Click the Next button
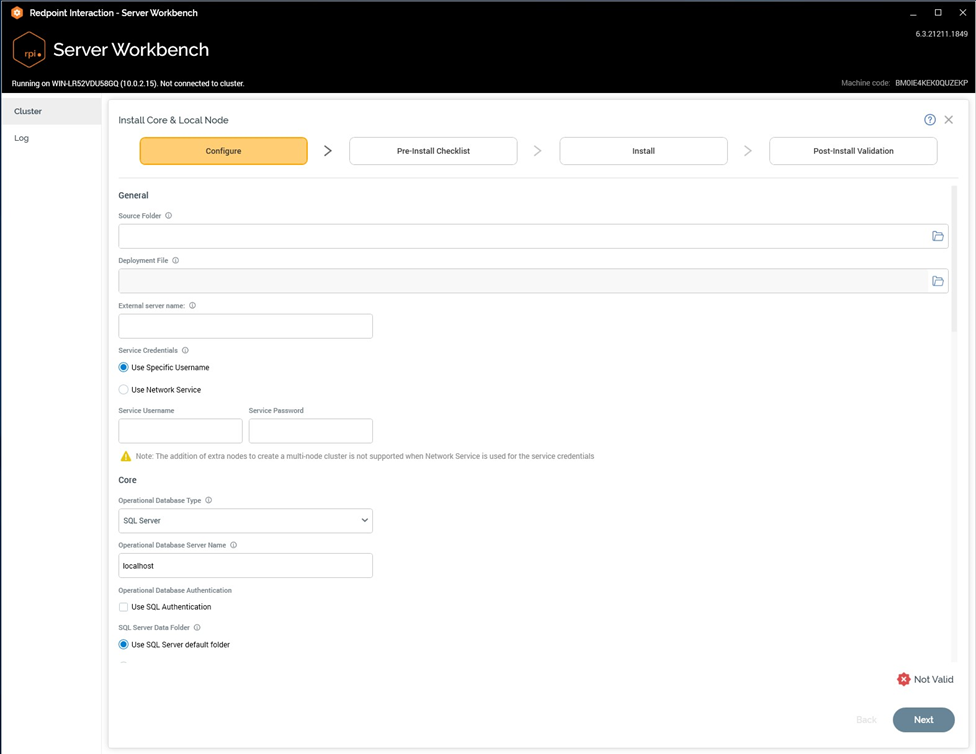Viewport: 976px width, 754px height. pyautogui.click(x=923, y=720)
